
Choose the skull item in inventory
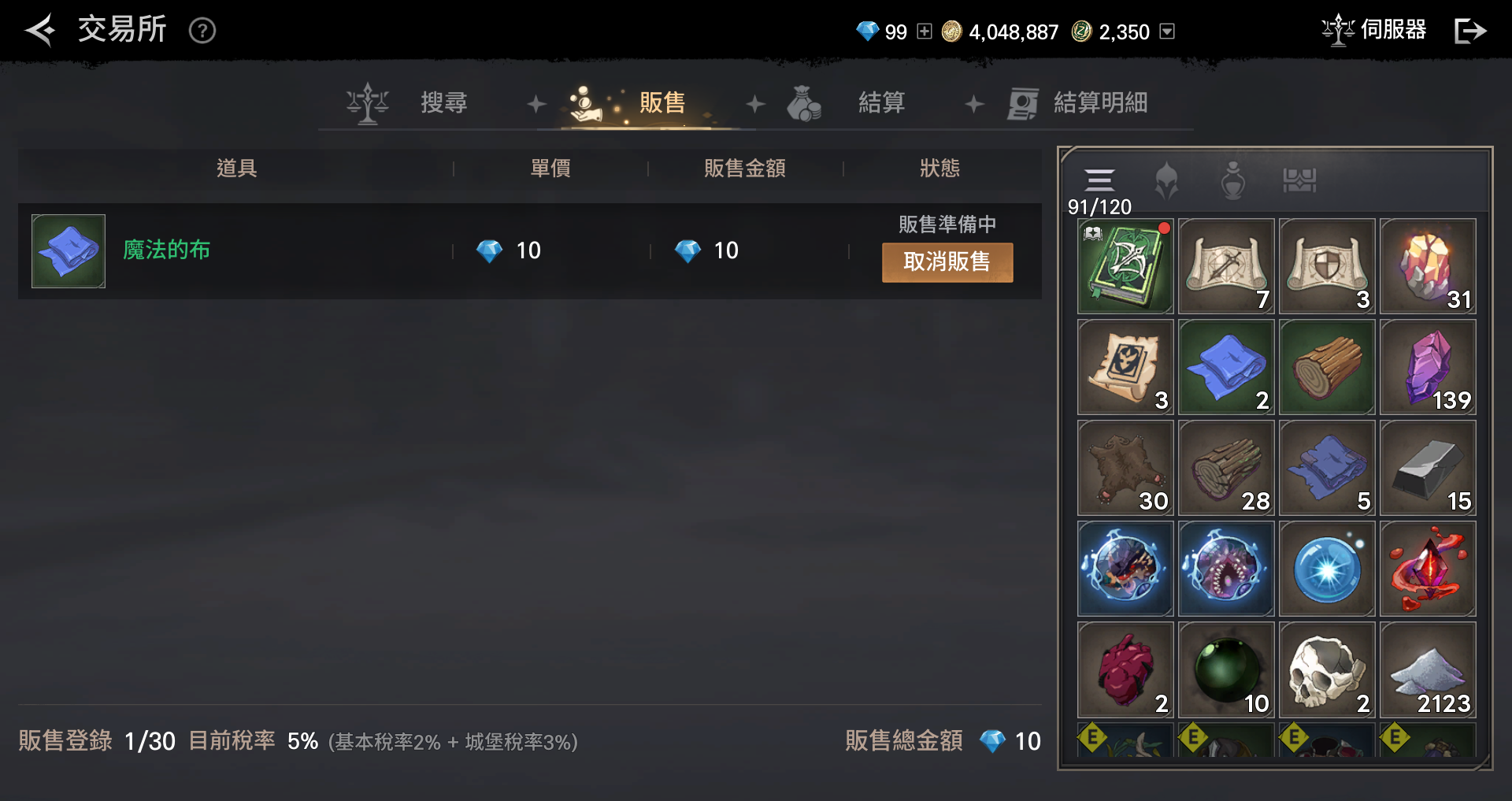[1327, 670]
